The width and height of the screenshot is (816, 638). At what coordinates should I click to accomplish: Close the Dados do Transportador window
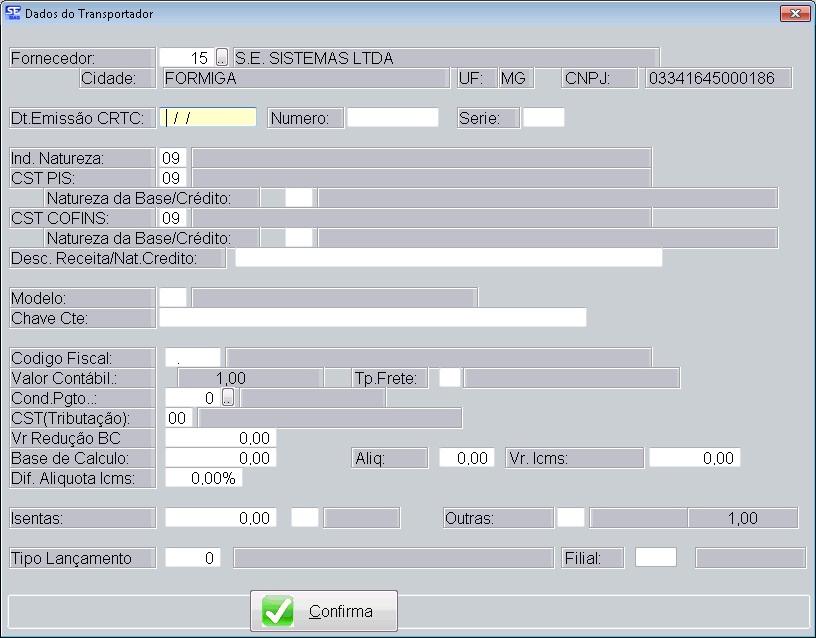point(795,14)
